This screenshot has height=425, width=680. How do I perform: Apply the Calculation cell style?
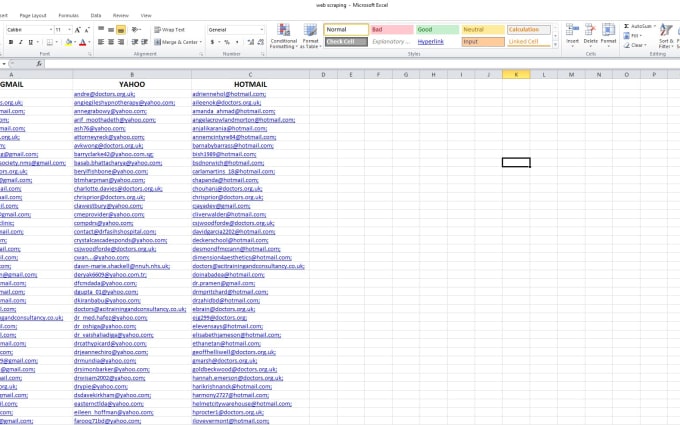click(529, 29)
